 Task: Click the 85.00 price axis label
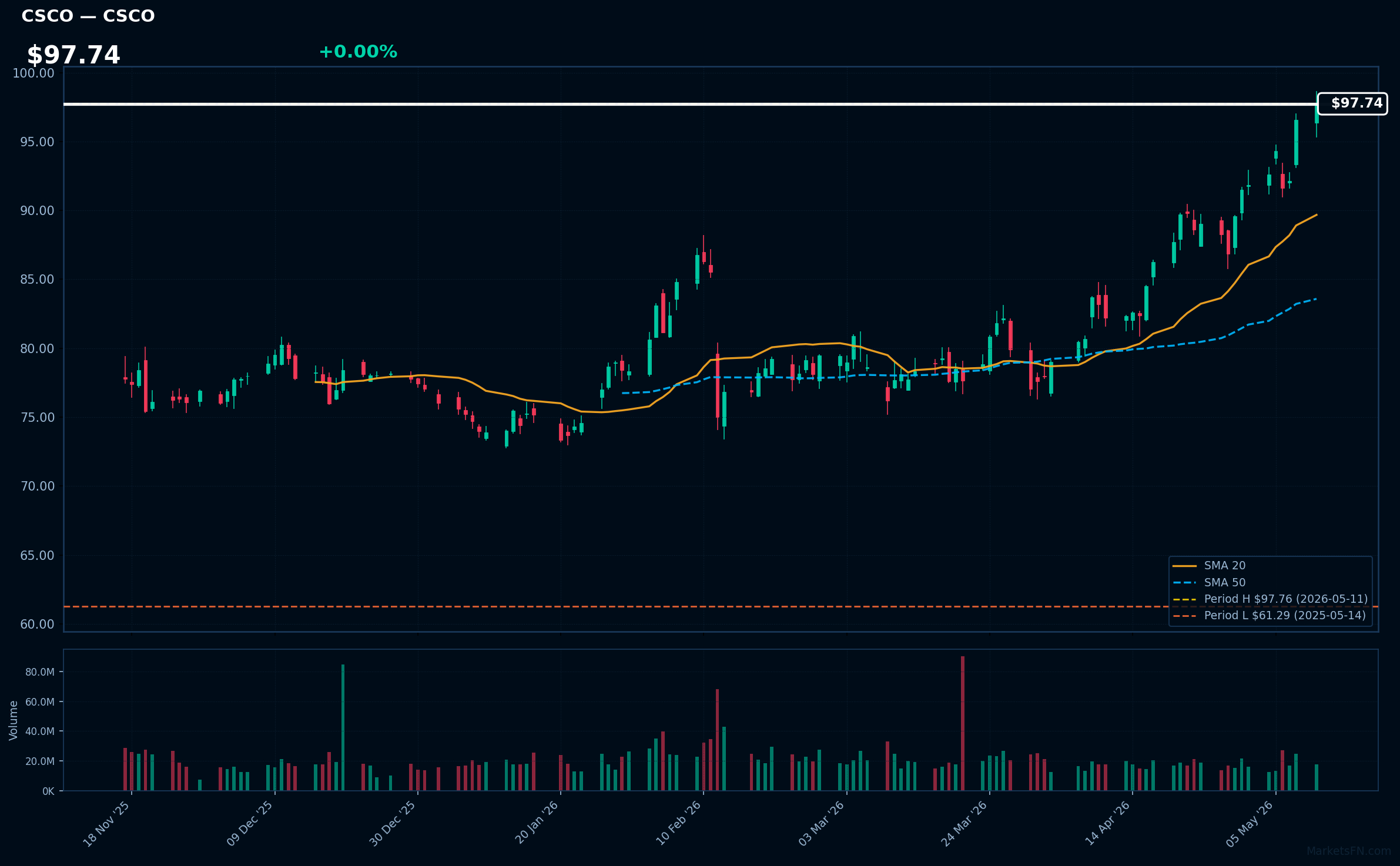pyautogui.click(x=37, y=279)
